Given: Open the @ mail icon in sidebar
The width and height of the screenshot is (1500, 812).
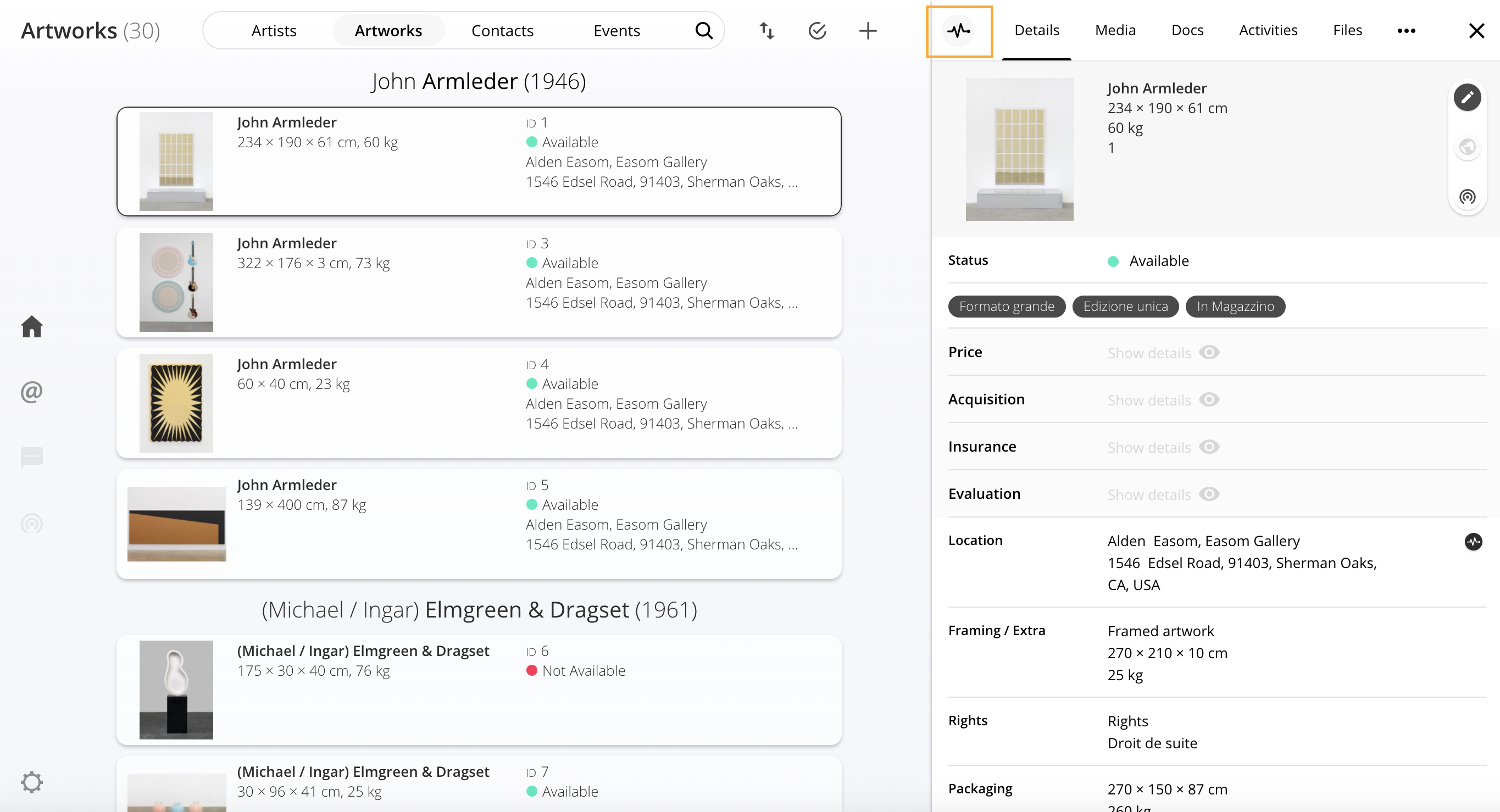Looking at the screenshot, I should point(31,392).
